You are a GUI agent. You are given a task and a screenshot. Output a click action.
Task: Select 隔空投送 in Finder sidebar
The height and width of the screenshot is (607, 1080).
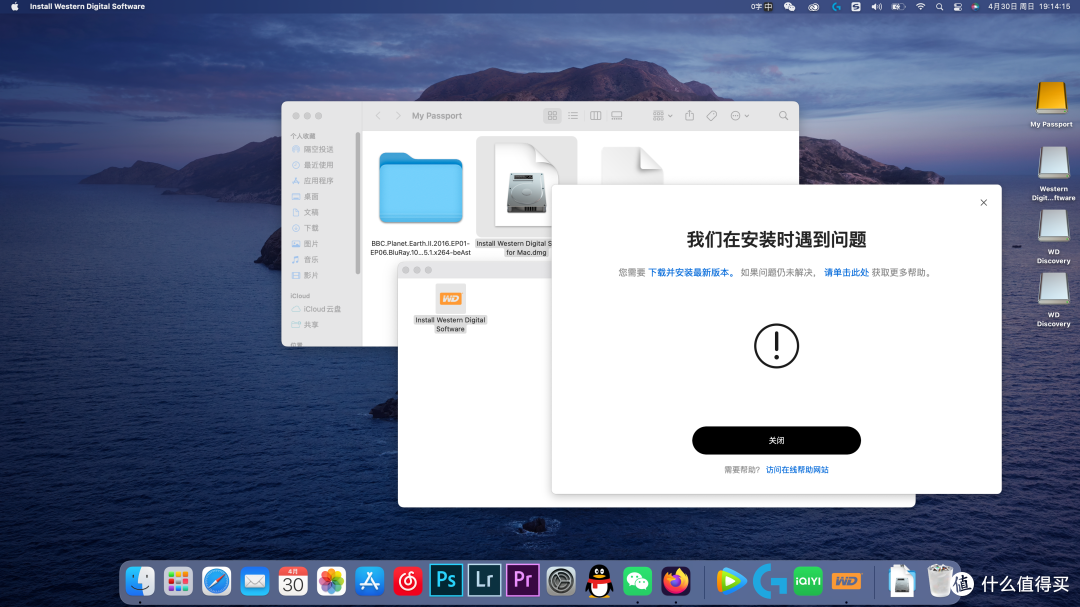point(318,150)
